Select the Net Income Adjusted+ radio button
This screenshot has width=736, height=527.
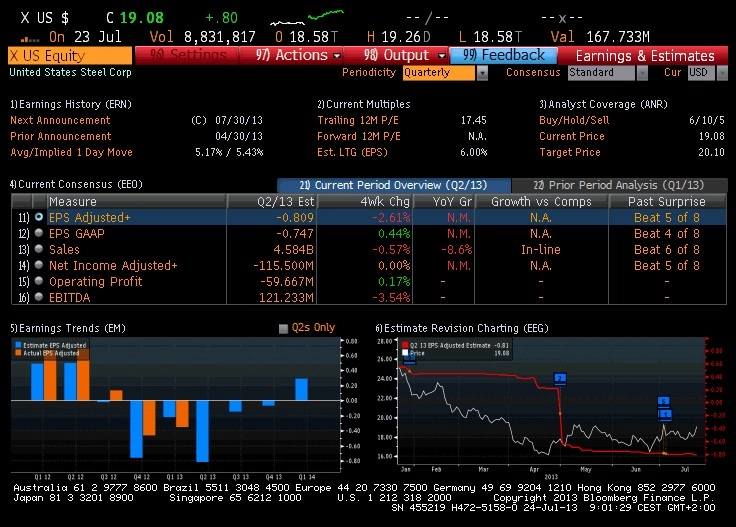[x=39, y=265]
